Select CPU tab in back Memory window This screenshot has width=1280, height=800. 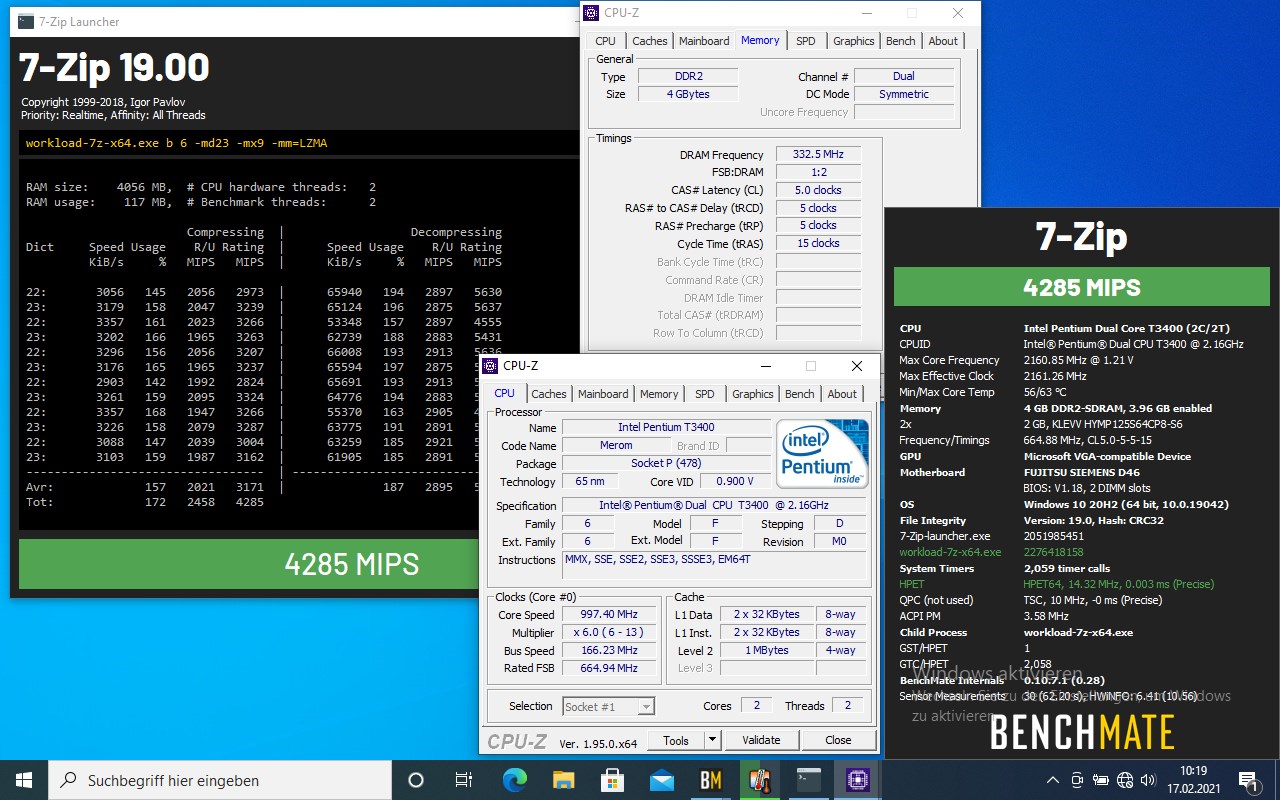tap(606, 41)
